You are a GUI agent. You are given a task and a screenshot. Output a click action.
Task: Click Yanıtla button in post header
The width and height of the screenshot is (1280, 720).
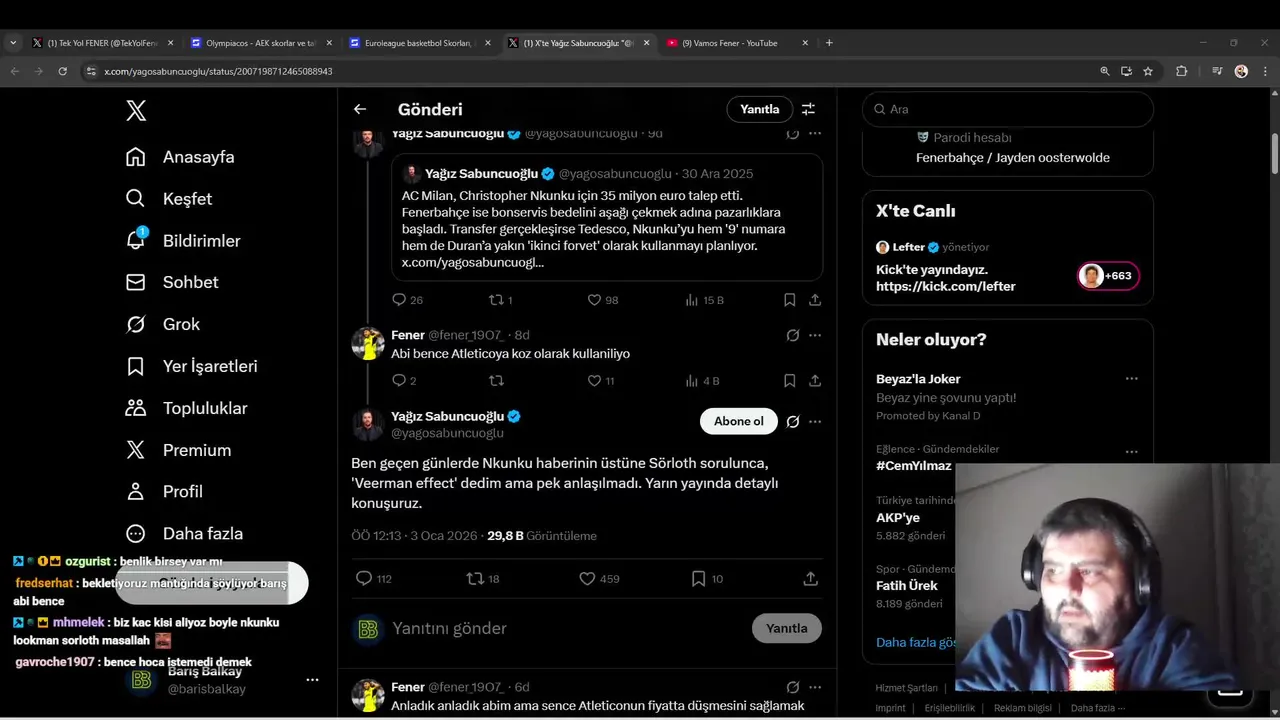tap(759, 109)
